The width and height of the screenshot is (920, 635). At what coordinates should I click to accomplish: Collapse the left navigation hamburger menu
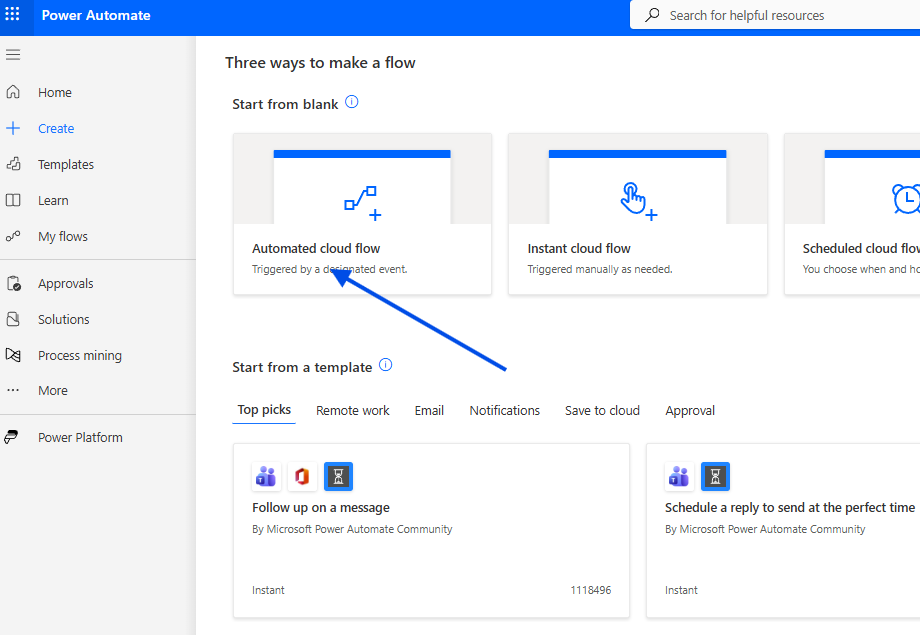(13, 54)
